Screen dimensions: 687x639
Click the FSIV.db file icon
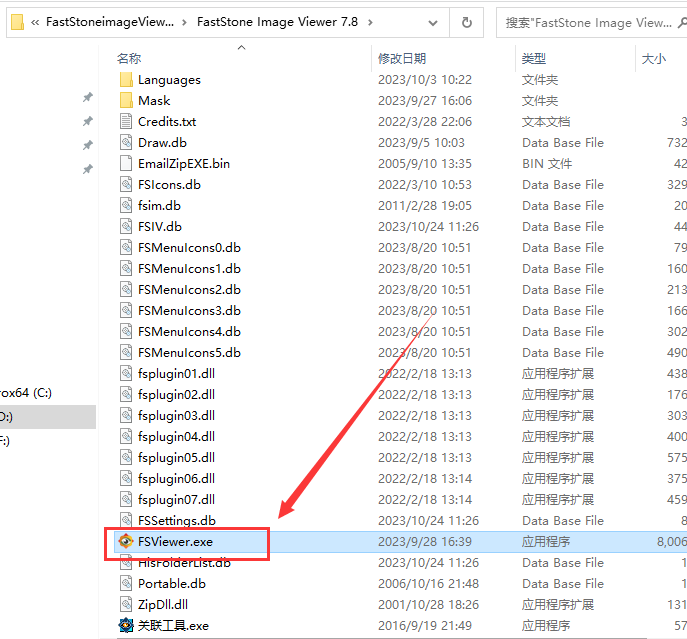[126, 227]
